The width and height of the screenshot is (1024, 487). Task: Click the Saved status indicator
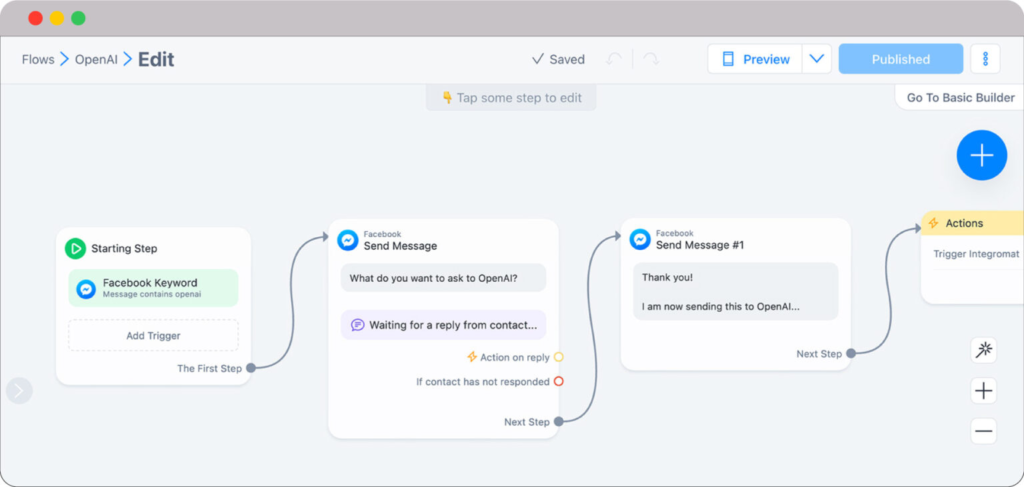558,59
